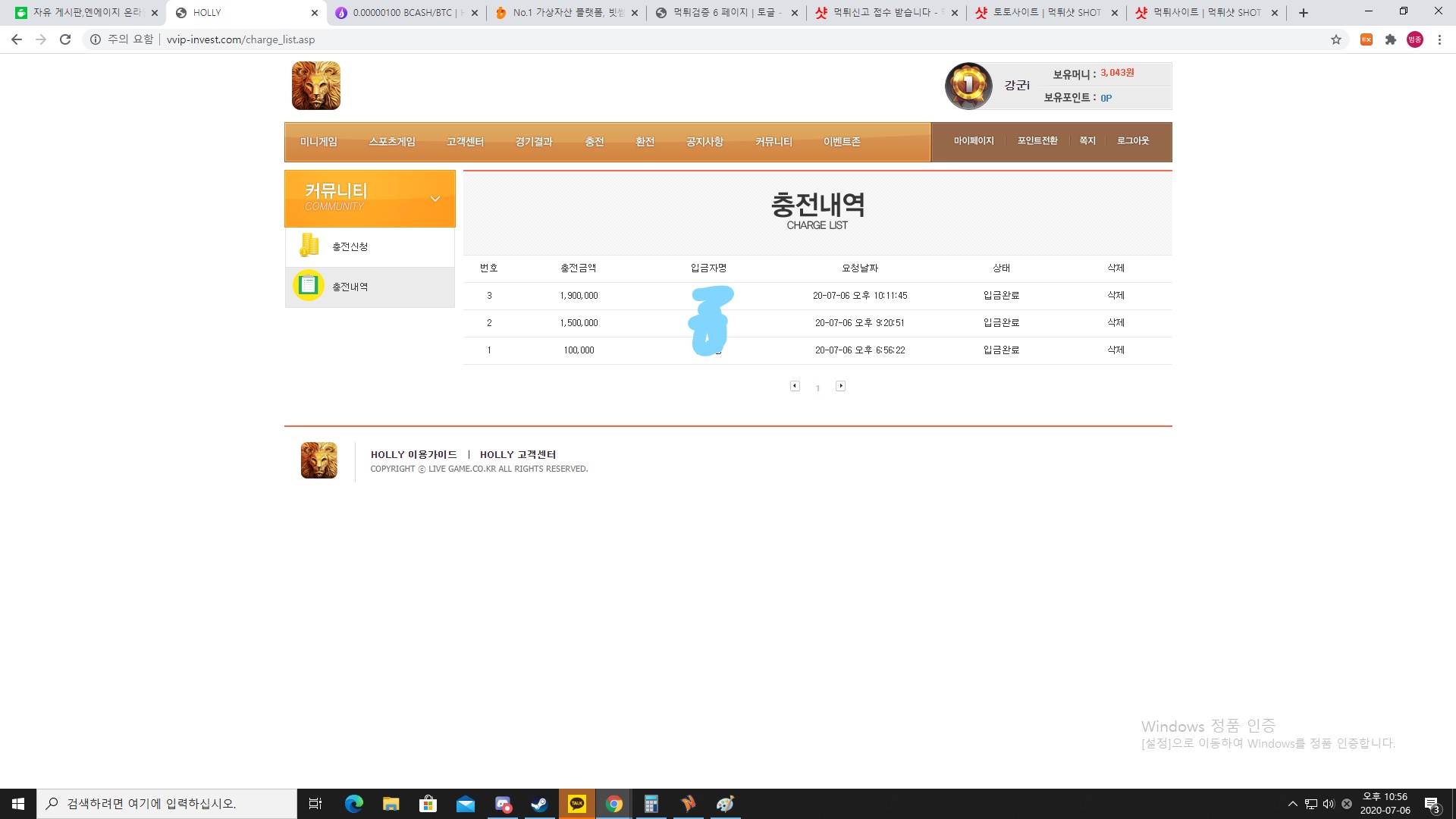Click the 1,500,000 charge amount cell
Image resolution: width=1456 pixels, height=819 pixels.
point(579,323)
